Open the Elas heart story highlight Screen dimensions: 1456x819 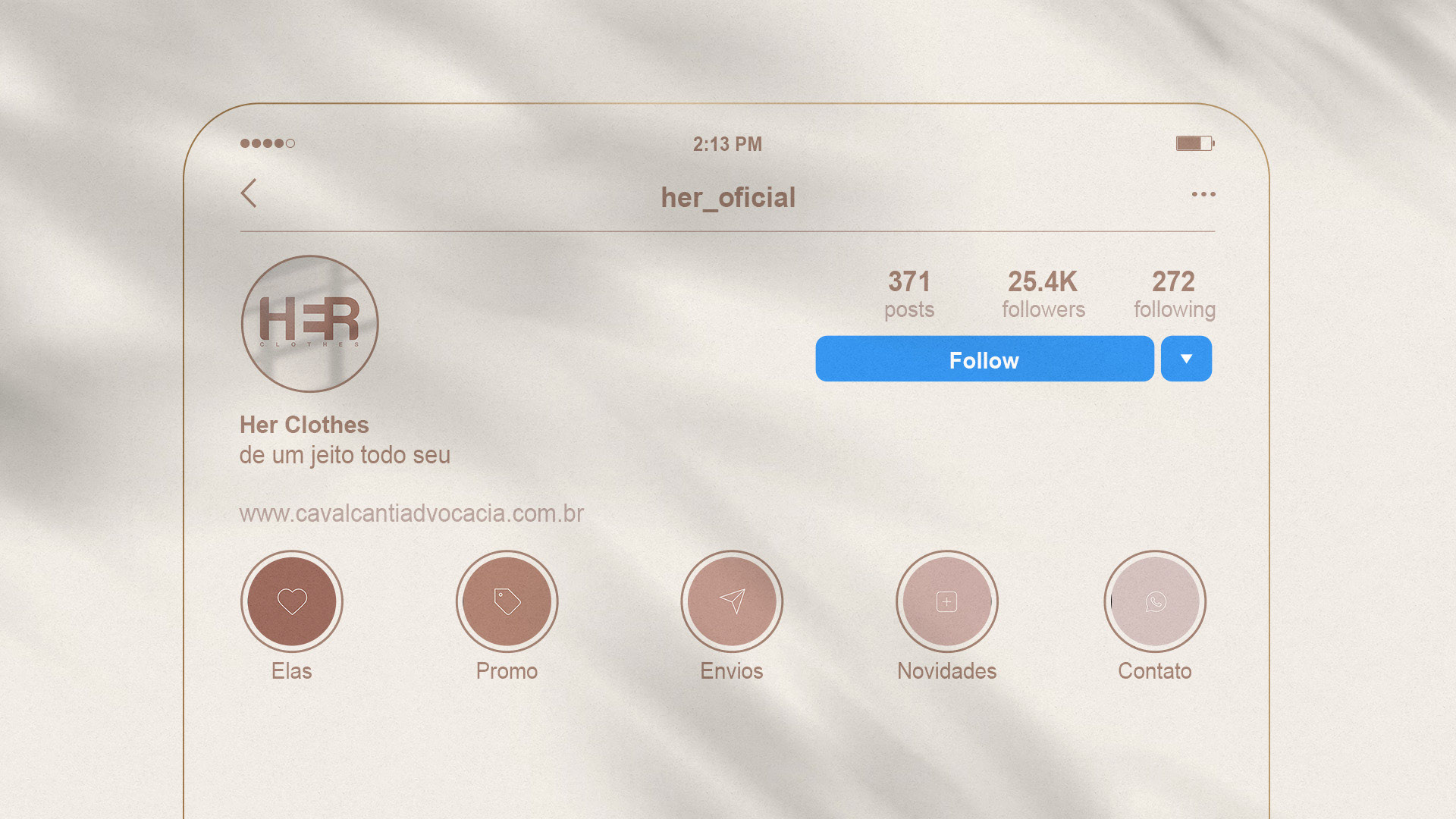click(292, 601)
